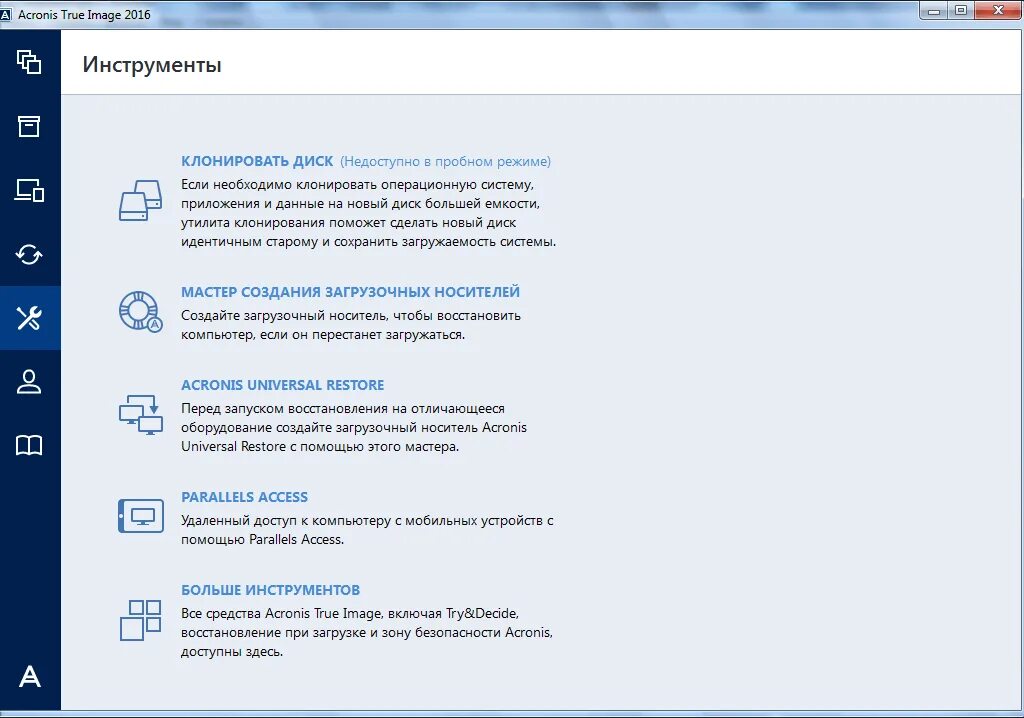Open the Backup section in sidebar

[29, 62]
